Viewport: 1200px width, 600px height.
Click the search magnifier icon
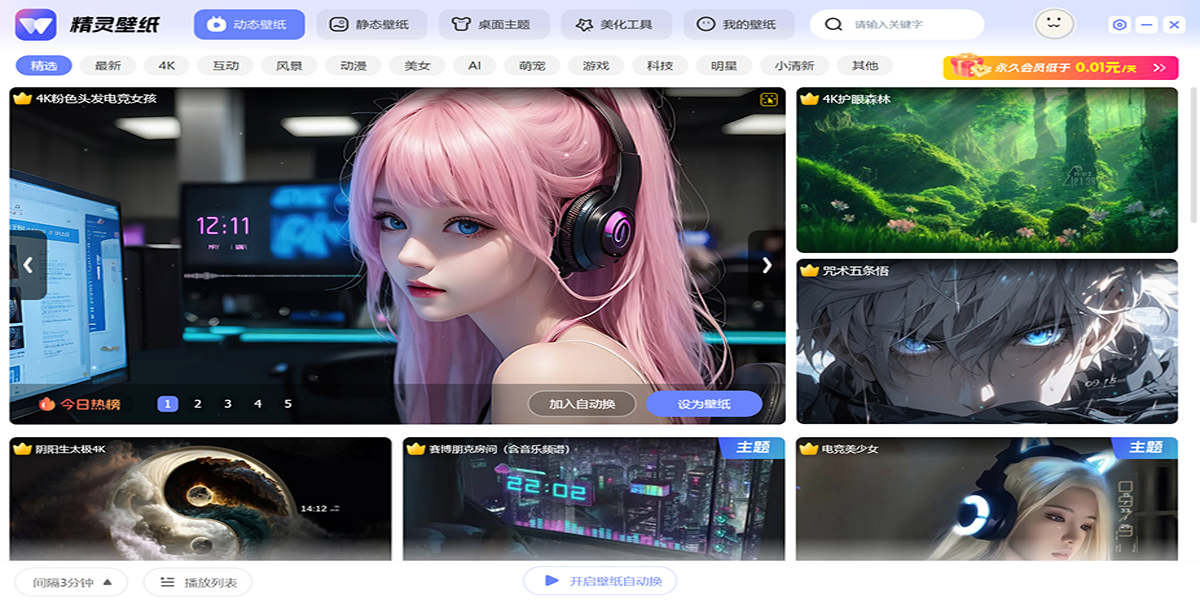tap(832, 24)
